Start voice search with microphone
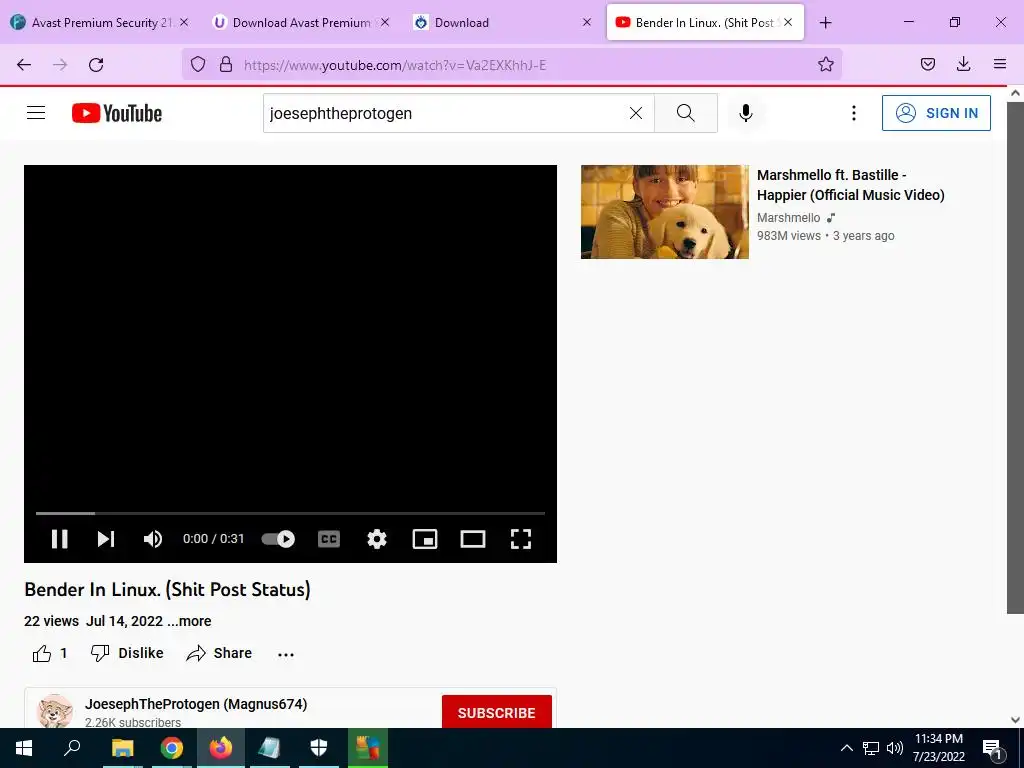The width and height of the screenshot is (1024, 768). click(x=746, y=113)
